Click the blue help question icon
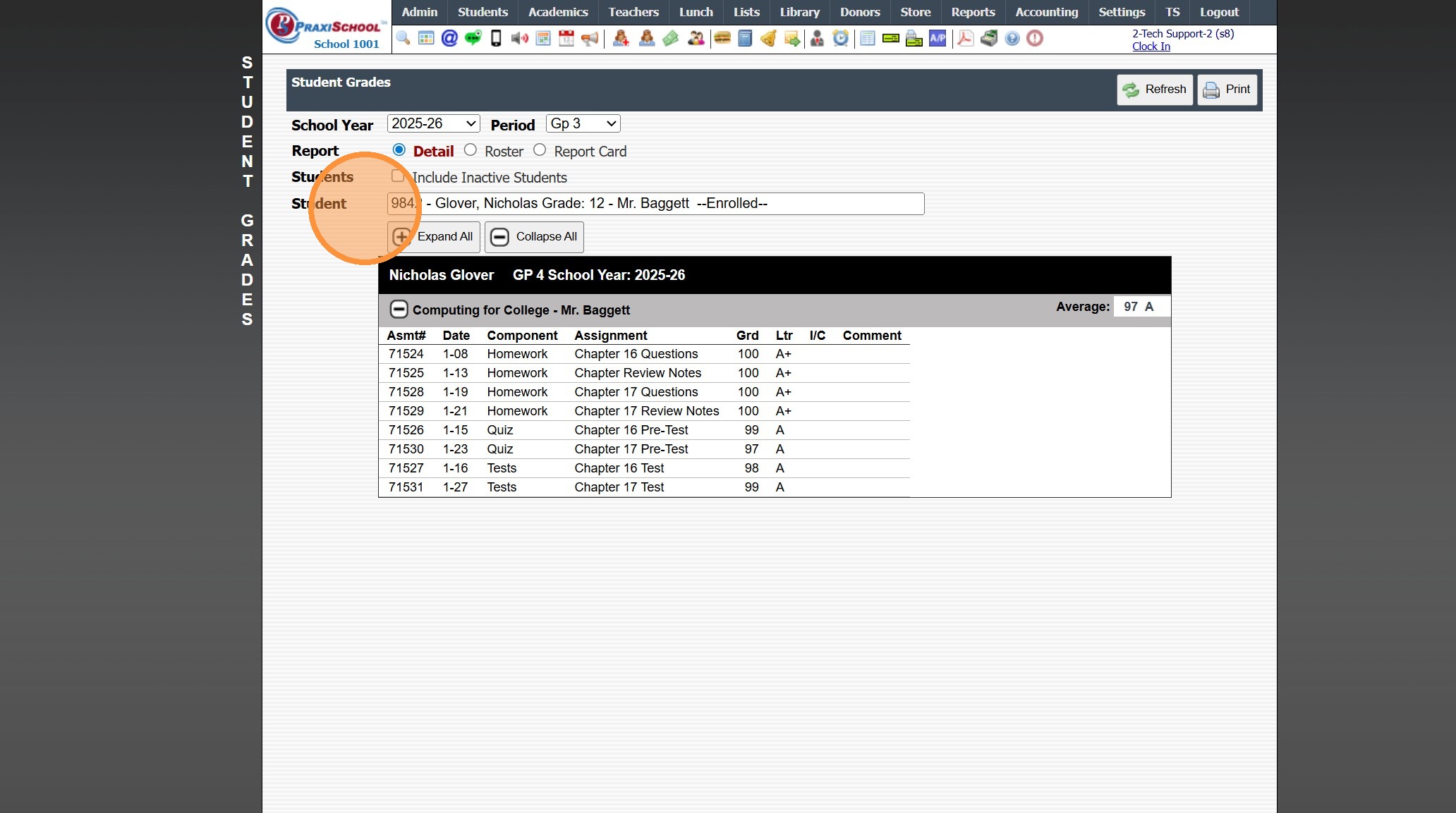Image resolution: width=1456 pixels, height=813 pixels. pos(1012,38)
